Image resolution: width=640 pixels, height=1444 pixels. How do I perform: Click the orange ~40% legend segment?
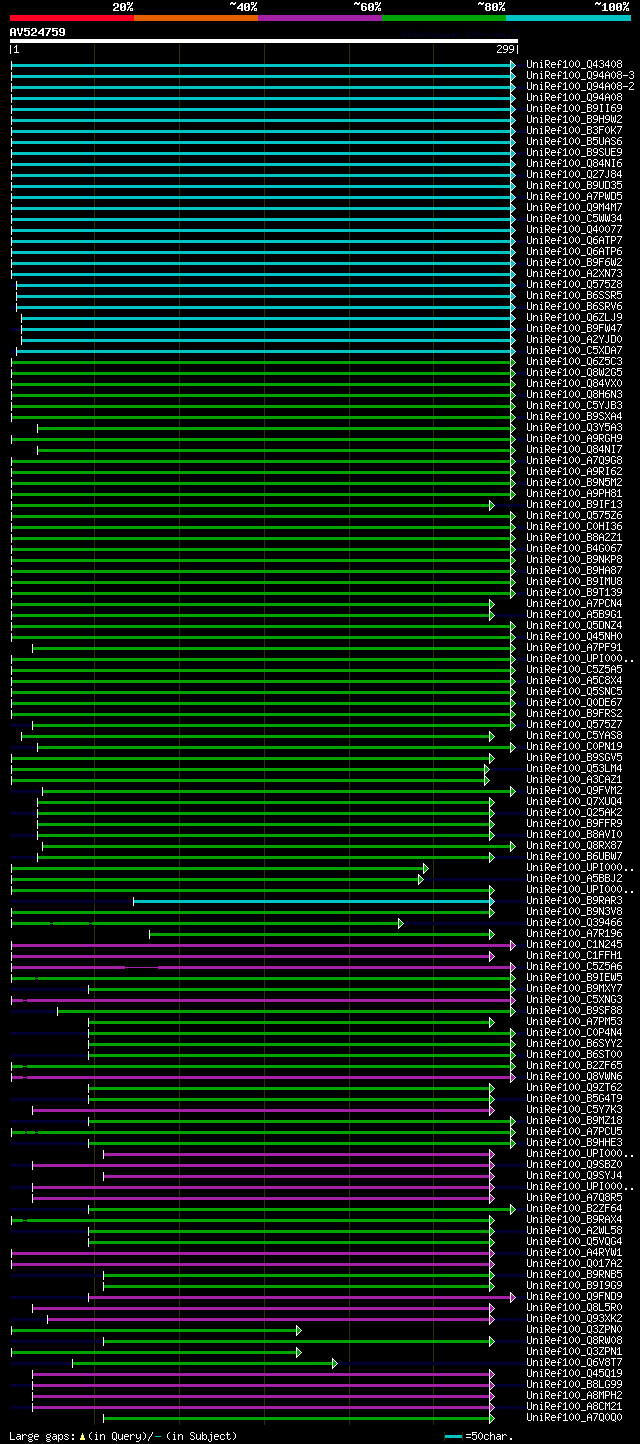[196, 17]
